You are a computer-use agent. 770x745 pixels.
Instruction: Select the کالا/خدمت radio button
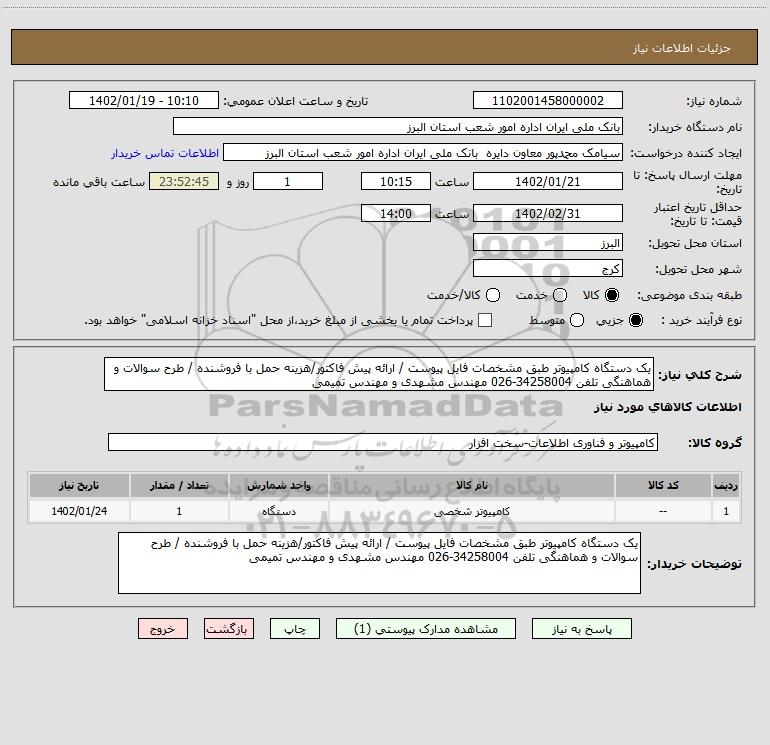point(493,295)
